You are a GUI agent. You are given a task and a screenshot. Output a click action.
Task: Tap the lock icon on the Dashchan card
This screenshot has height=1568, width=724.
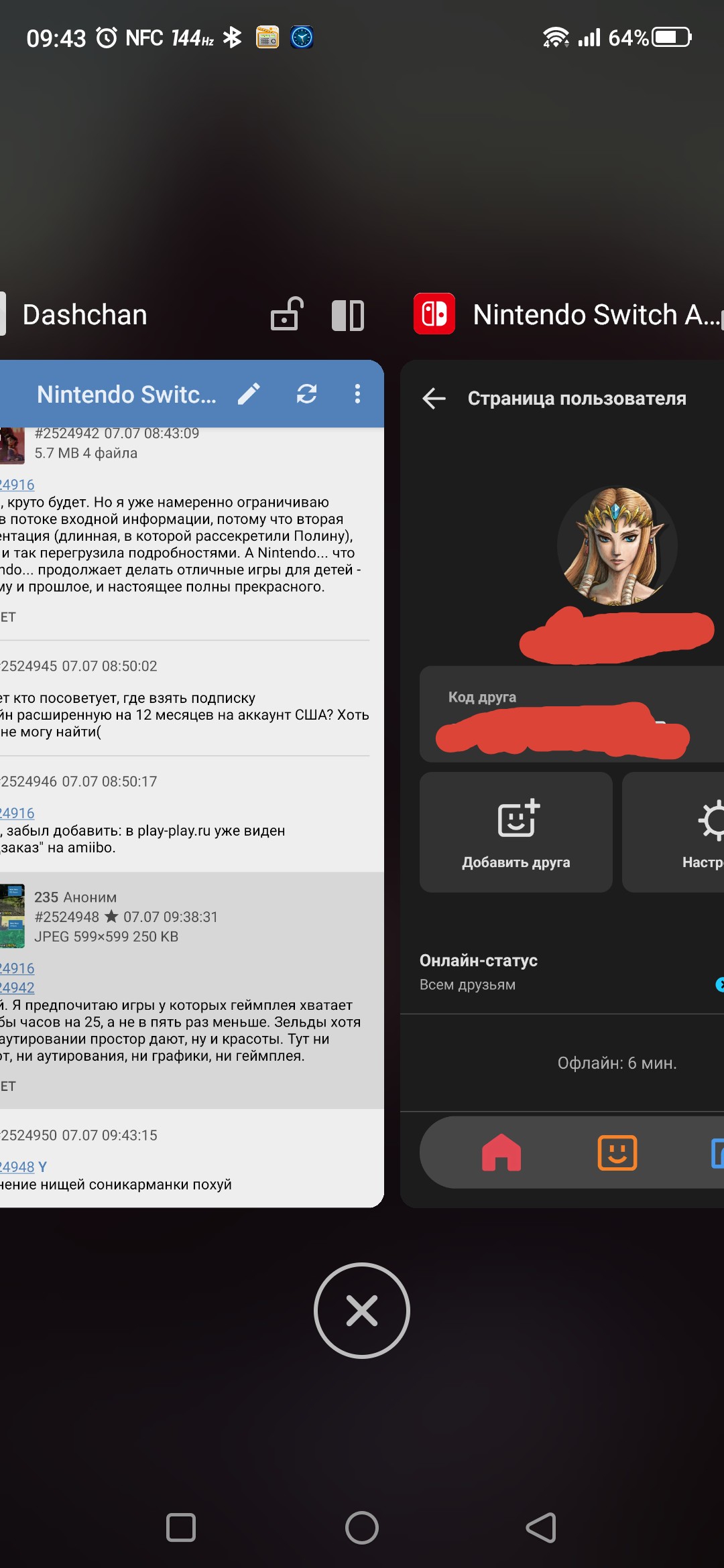(287, 314)
